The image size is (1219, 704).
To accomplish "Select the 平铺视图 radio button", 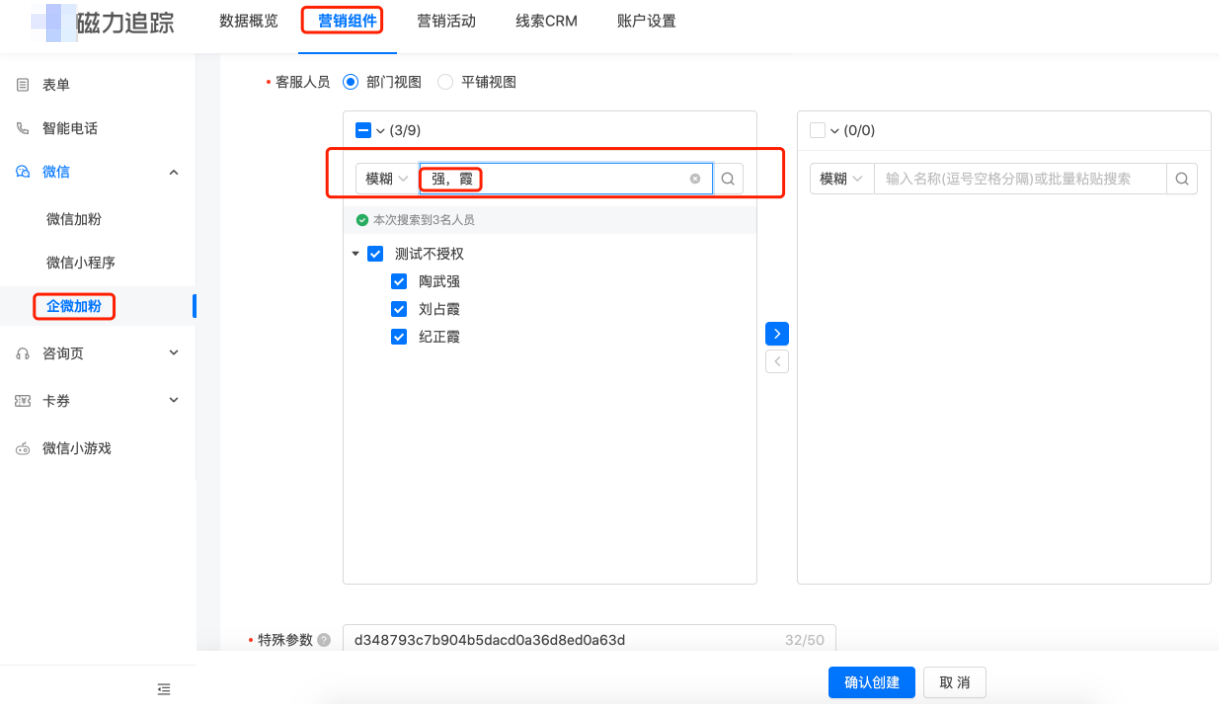I will click(444, 82).
